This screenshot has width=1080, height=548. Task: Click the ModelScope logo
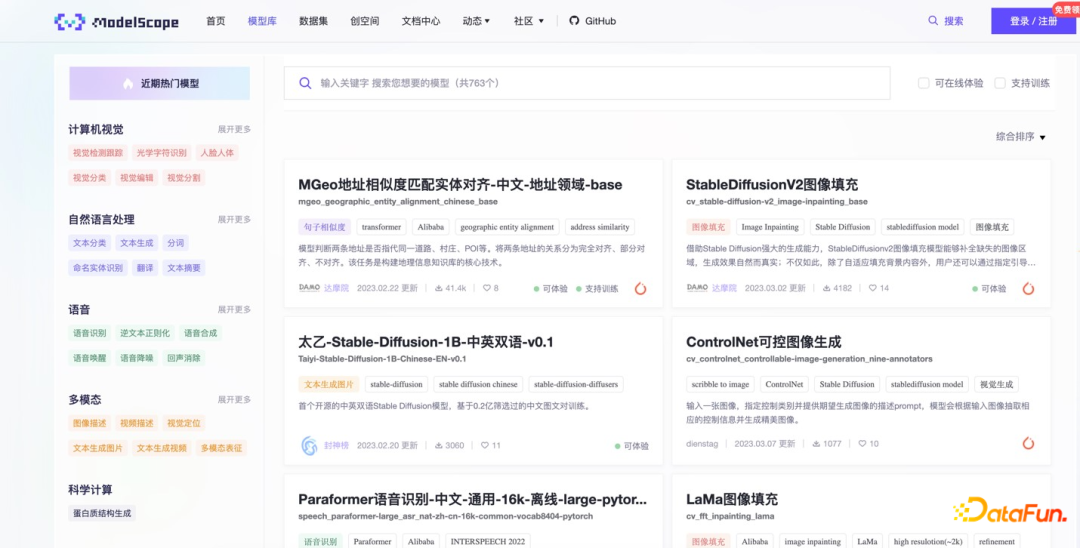click(x=116, y=21)
